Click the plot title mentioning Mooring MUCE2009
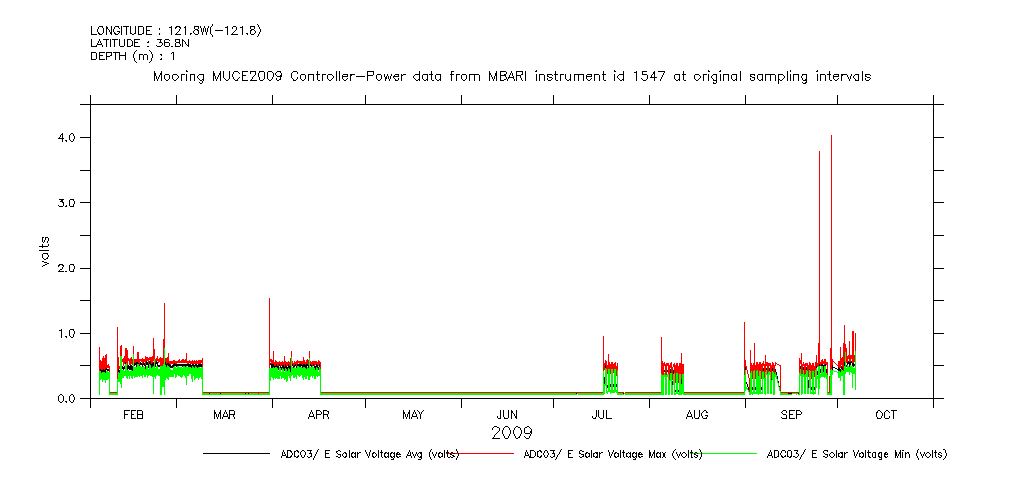1009x504 pixels. 511,76
